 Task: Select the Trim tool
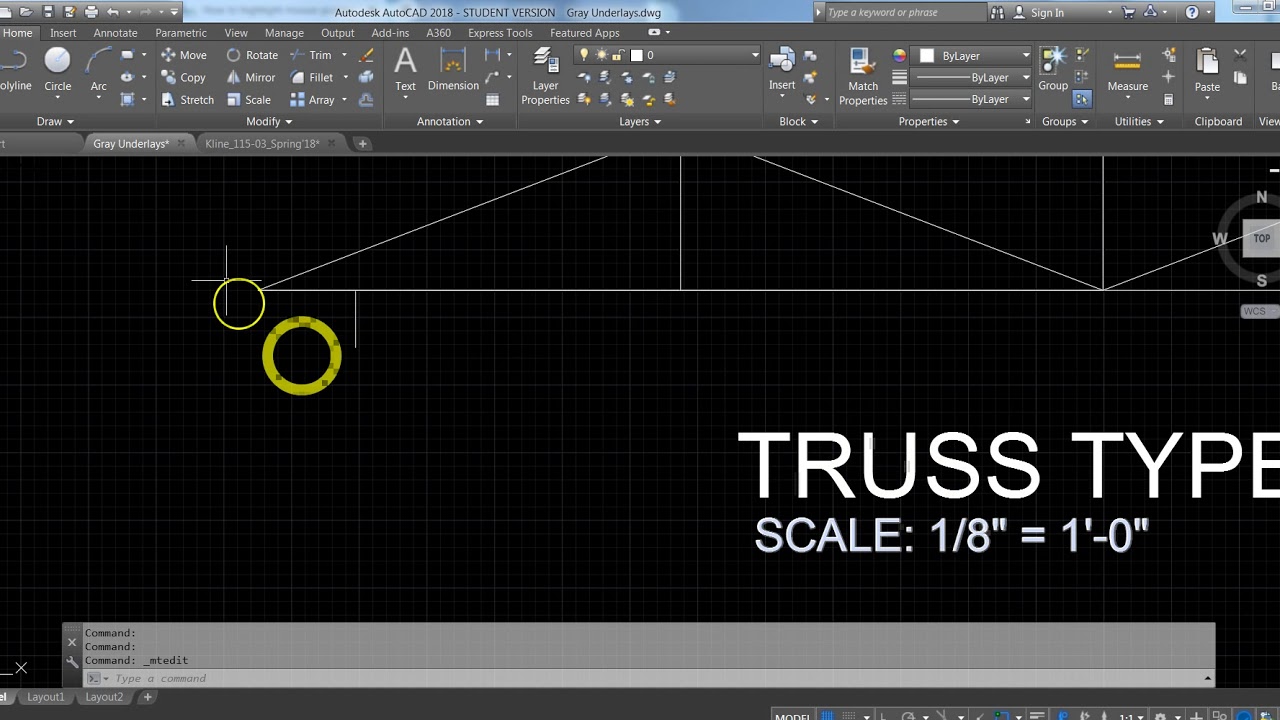[x=311, y=55]
